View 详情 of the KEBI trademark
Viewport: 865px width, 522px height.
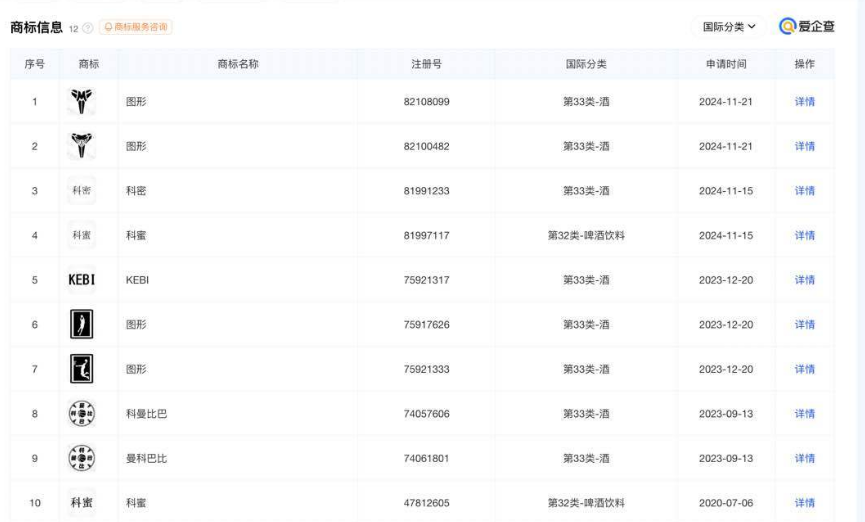(x=804, y=280)
